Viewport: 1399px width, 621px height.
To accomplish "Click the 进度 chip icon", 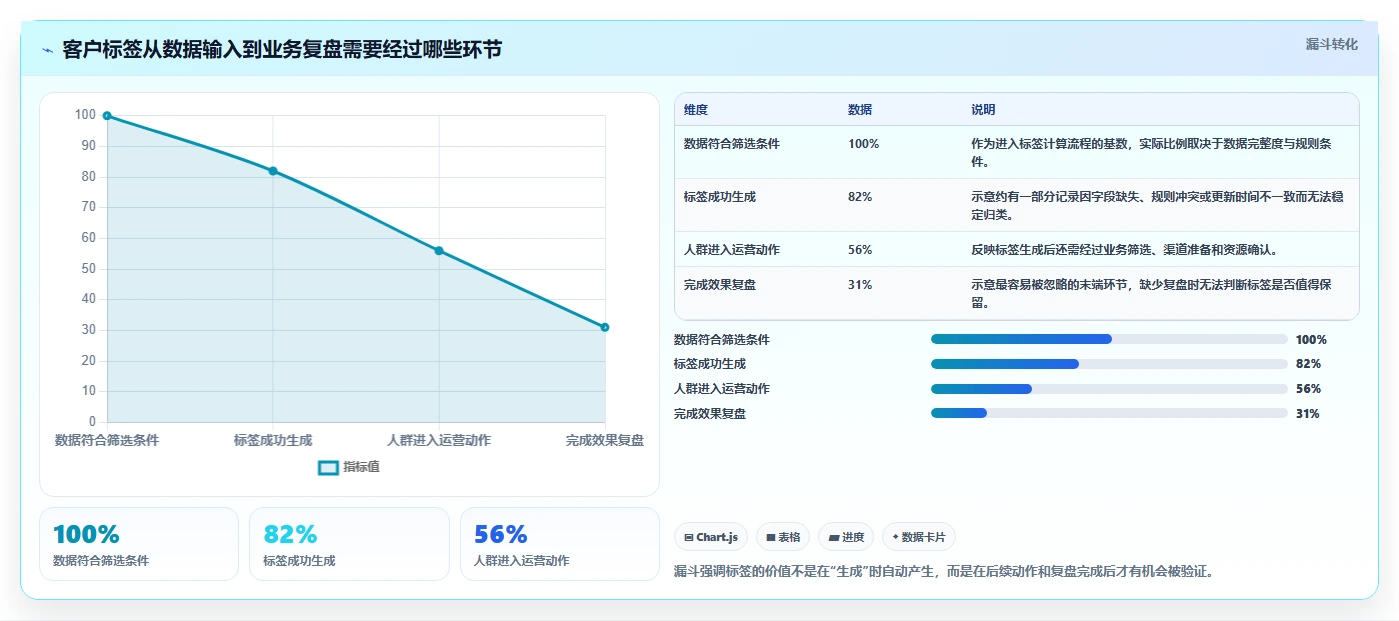I will [x=833, y=537].
